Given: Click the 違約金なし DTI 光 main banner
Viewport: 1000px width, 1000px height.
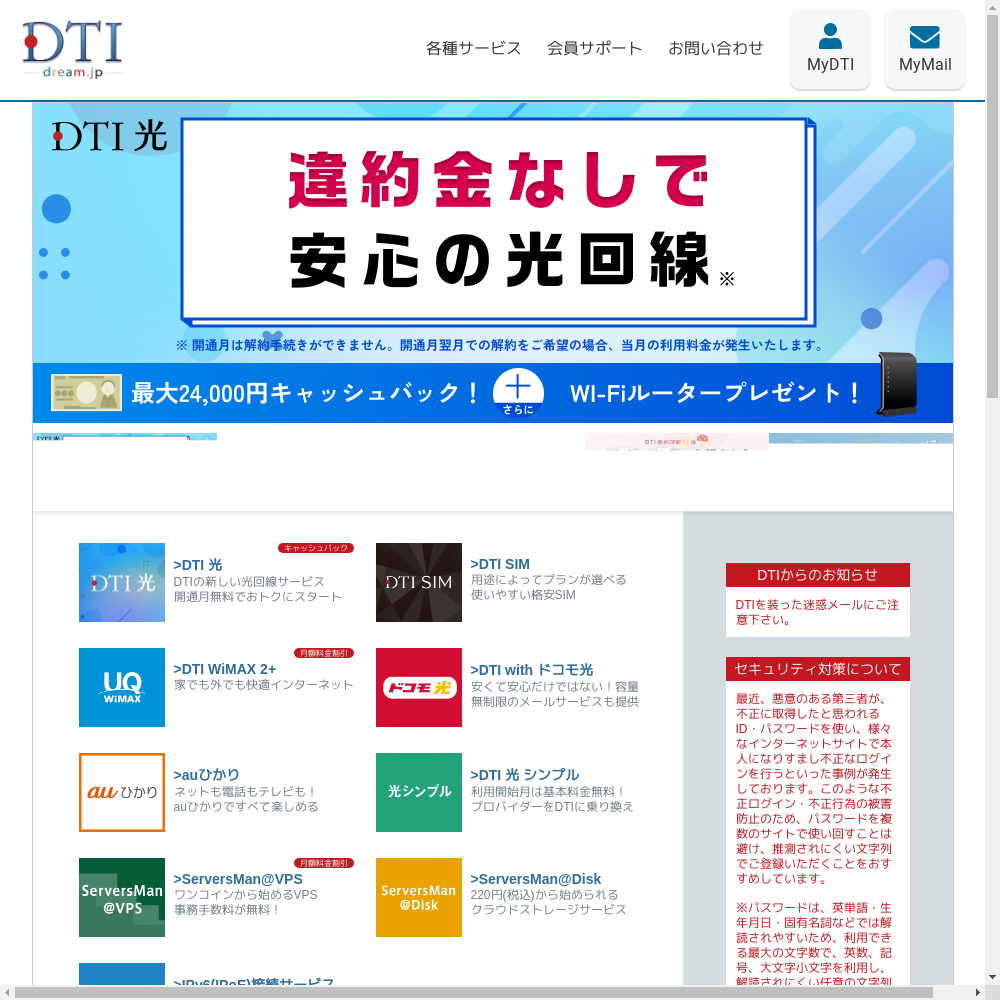Looking at the screenshot, I should [x=493, y=230].
